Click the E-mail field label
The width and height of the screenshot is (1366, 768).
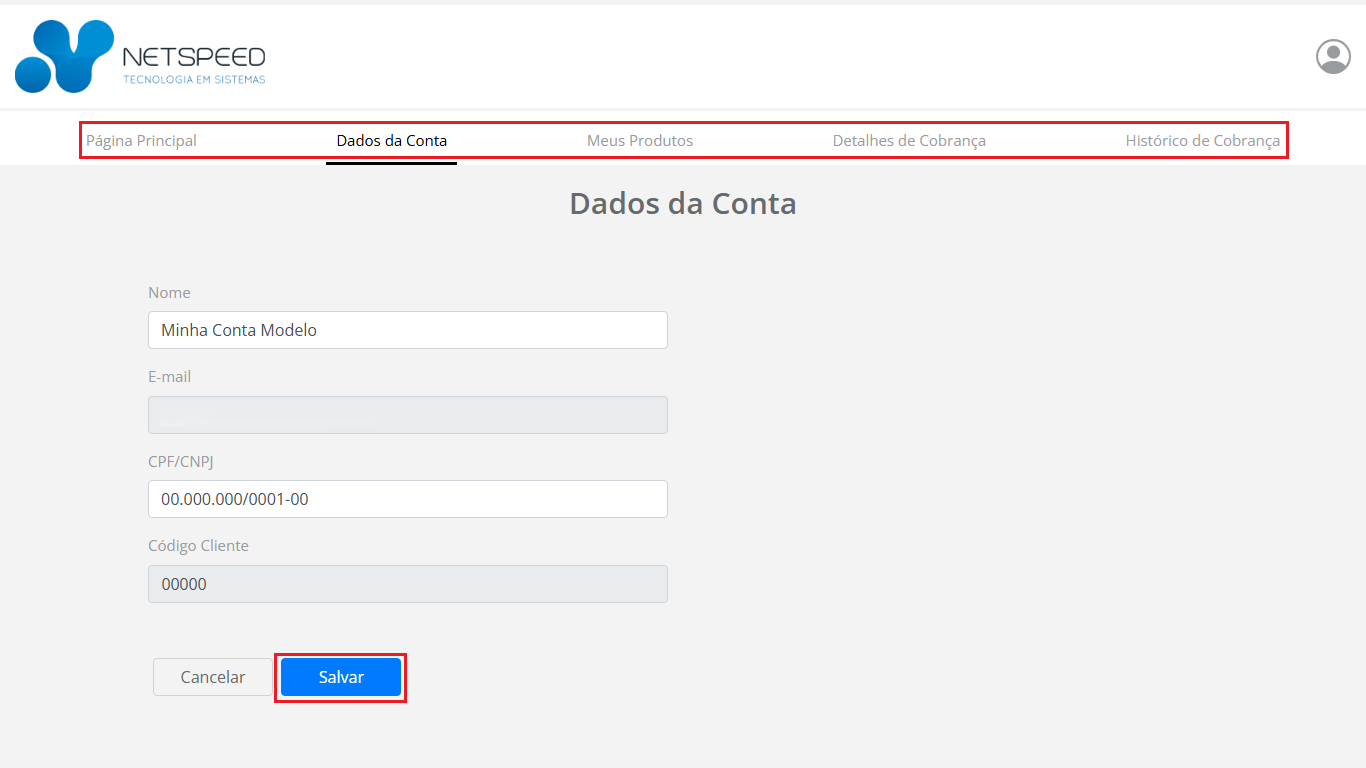(x=169, y=377)
